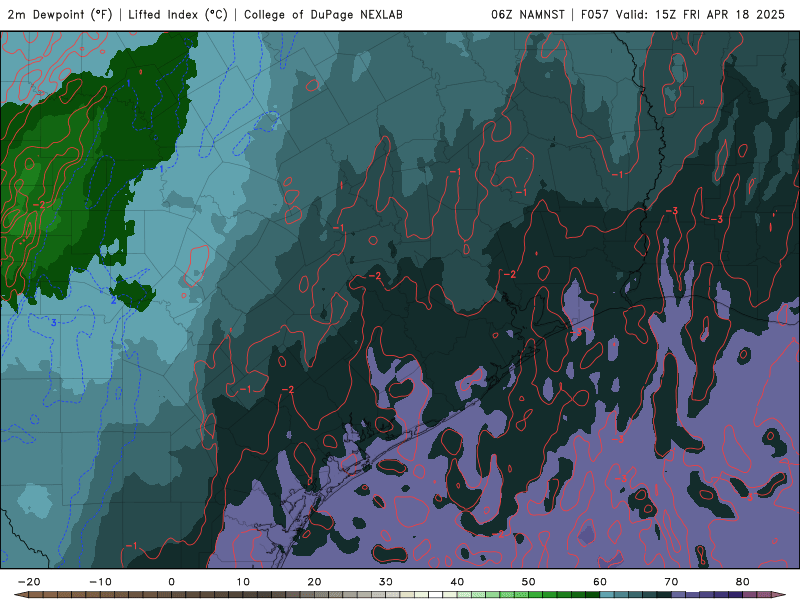Click the 20 label on the color scale

(314, 582)
